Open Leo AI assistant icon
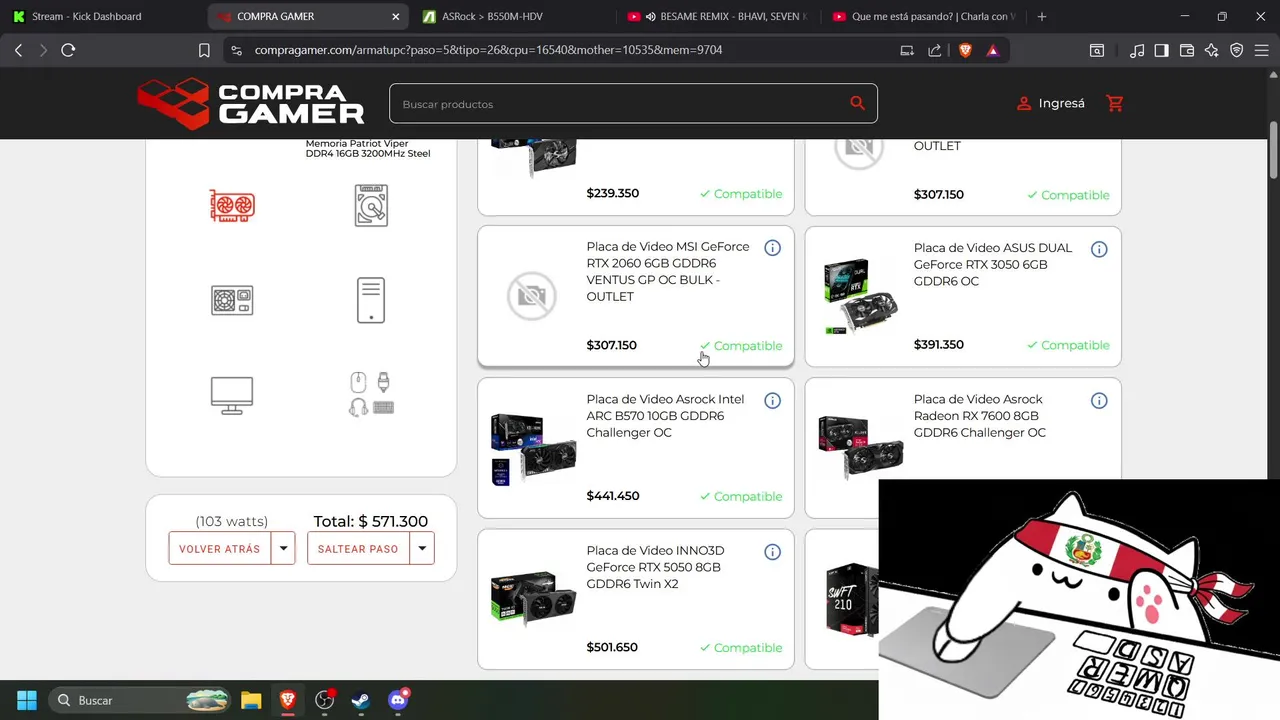 click(1212, 50)
